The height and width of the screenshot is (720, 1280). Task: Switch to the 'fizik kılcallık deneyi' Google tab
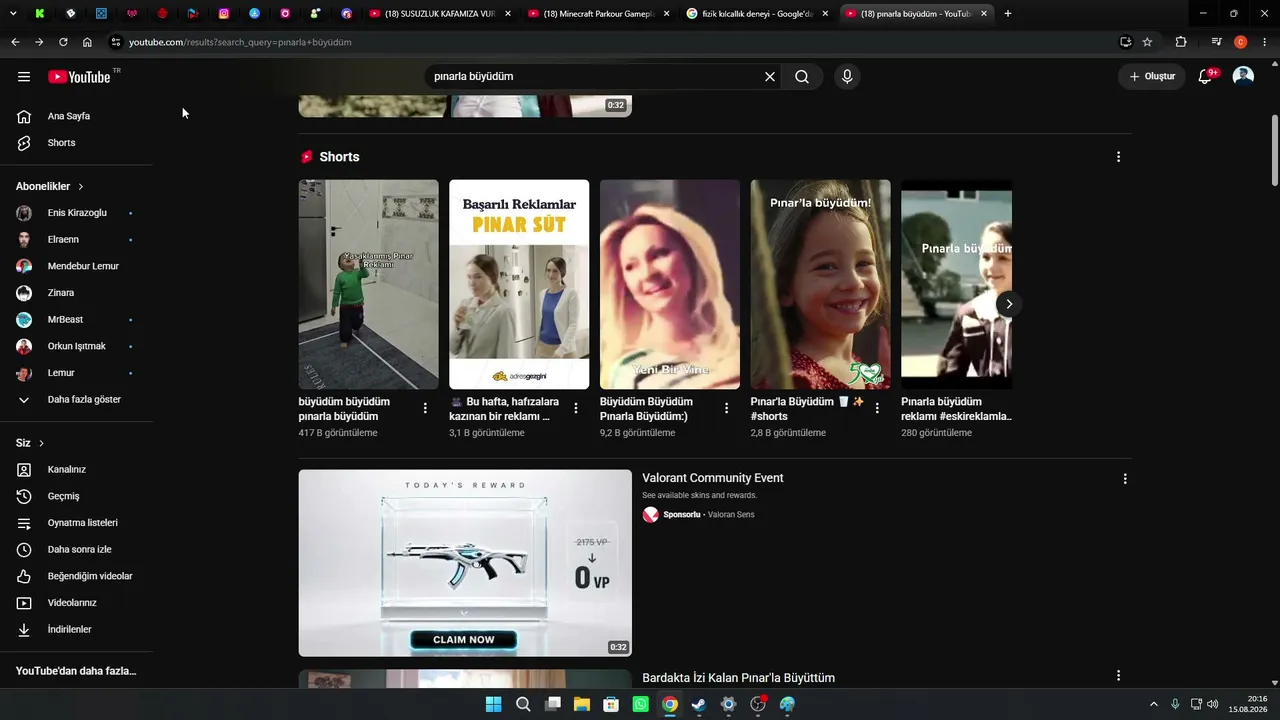pyautogui.click(x=757, y=14)
